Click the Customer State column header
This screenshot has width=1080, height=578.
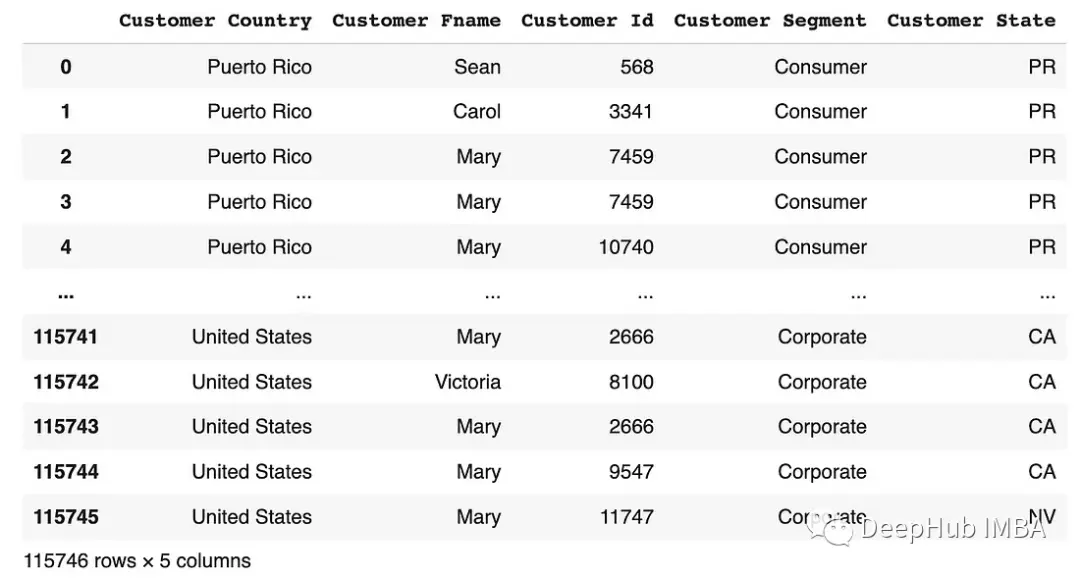point(970,20)
